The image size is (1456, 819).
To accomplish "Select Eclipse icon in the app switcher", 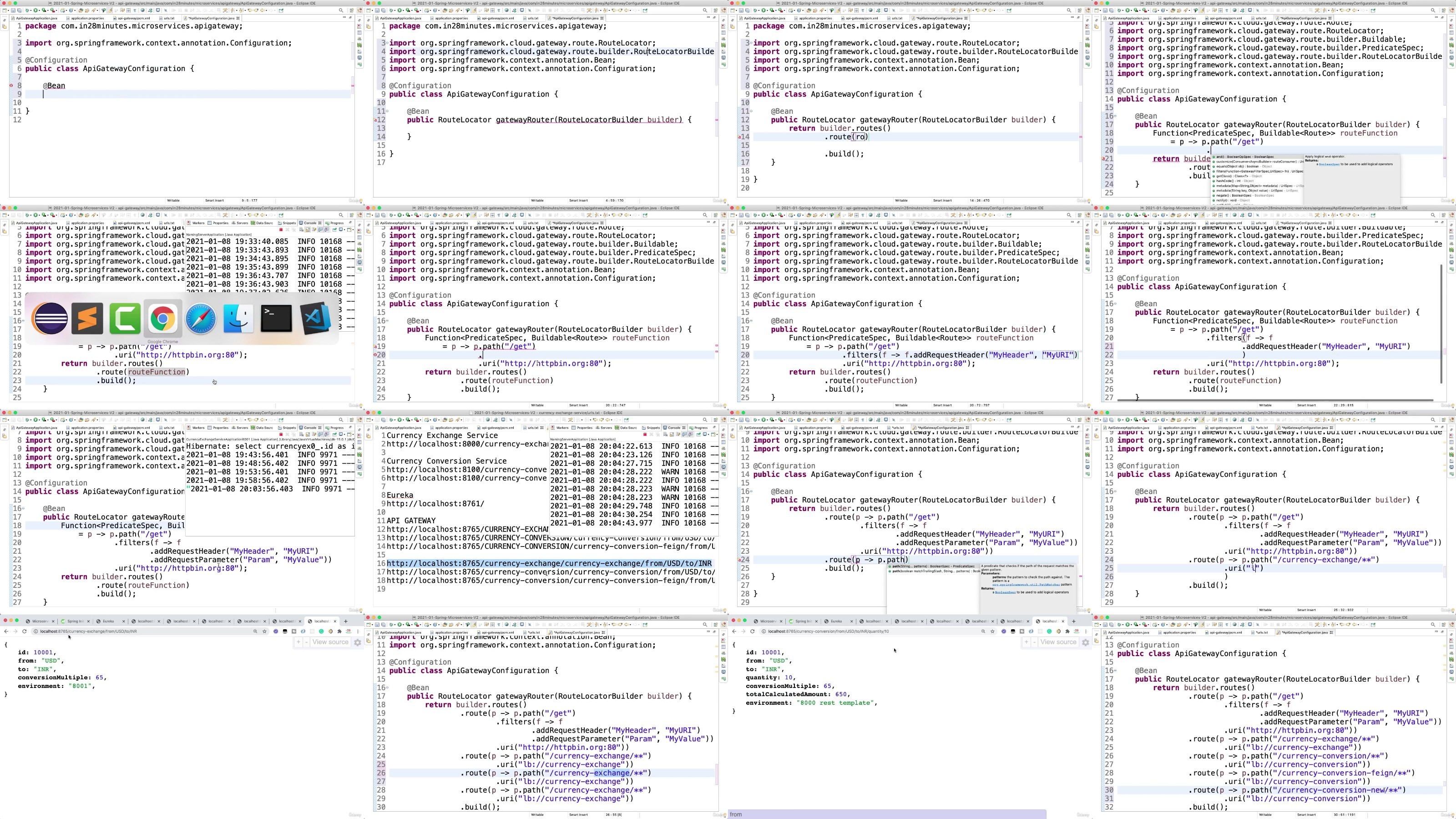I will (x=51, y=318).
